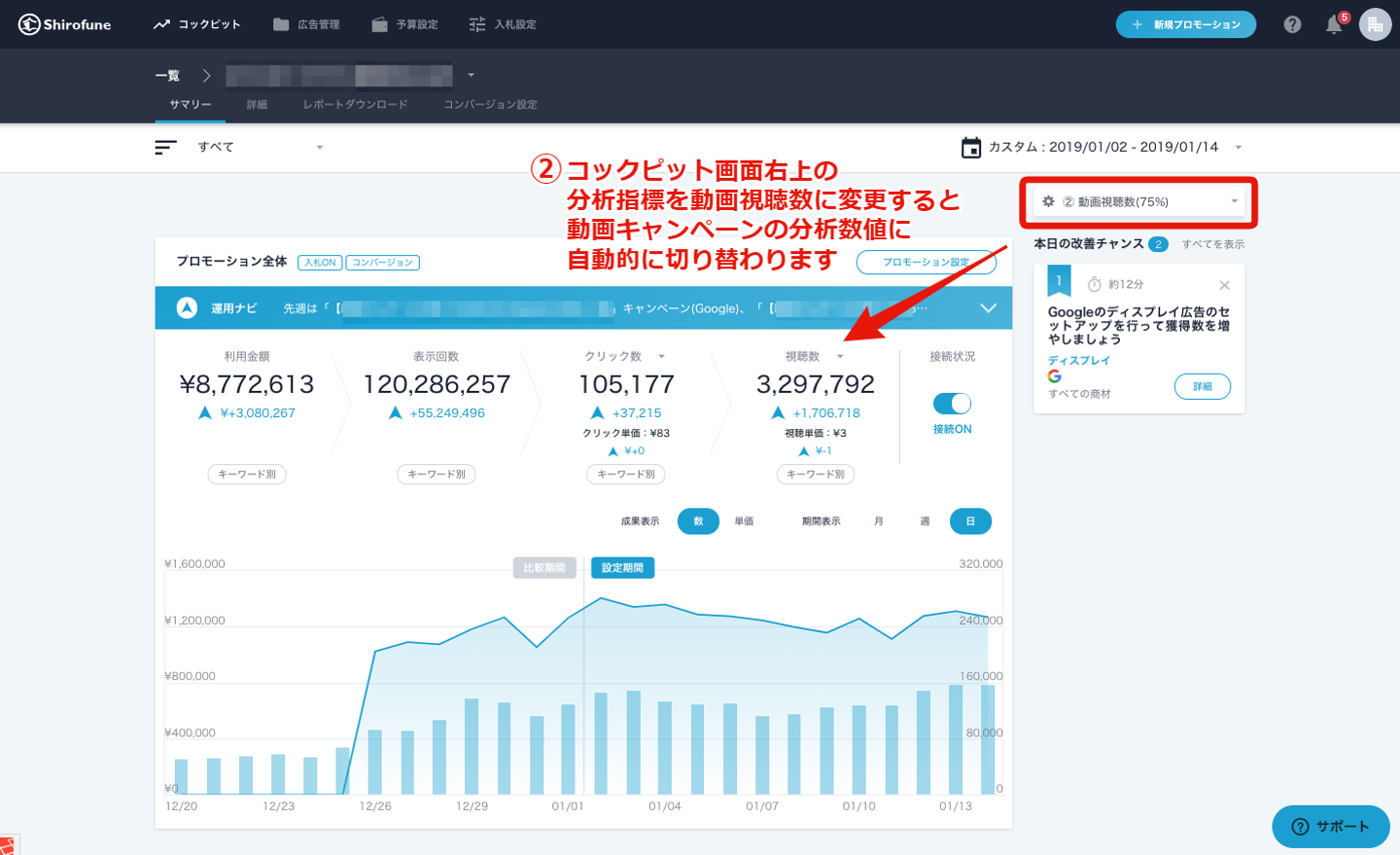Click the 新規プロモーション button
The image size is (1400, 855).
point(1185,24)
